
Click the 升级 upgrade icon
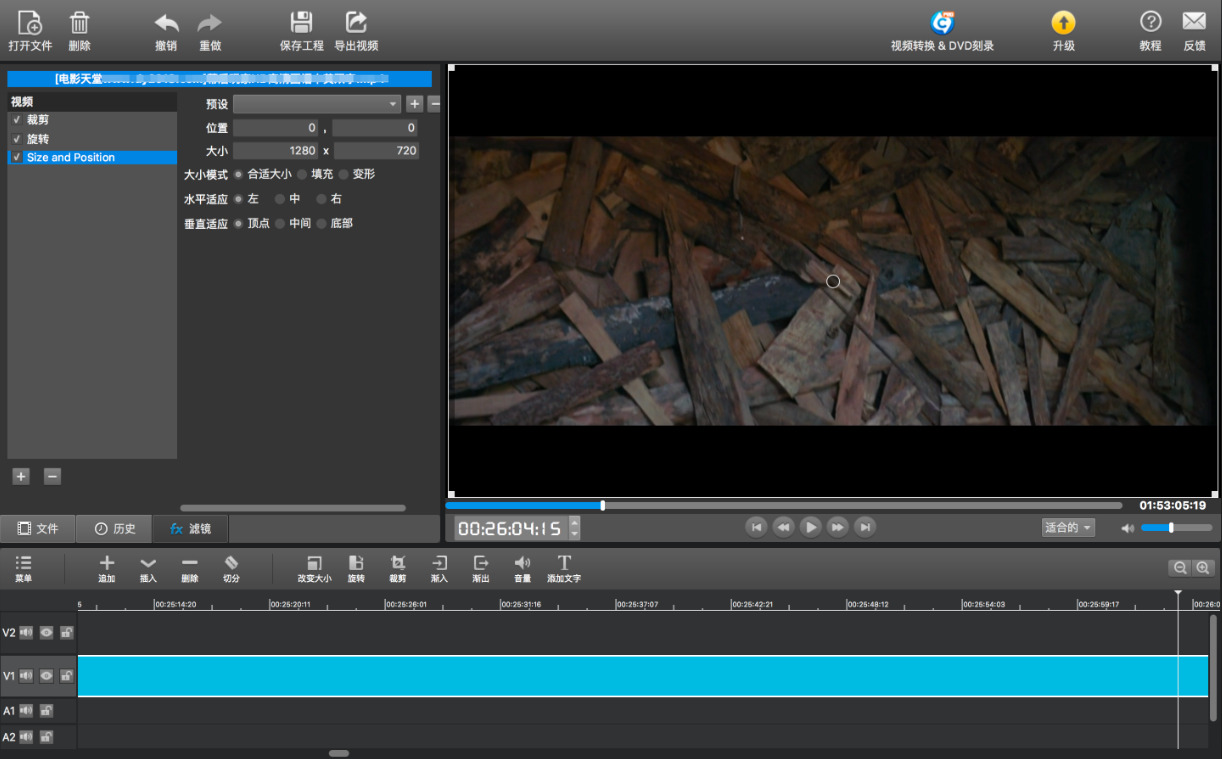click(x=1063, y=23)
